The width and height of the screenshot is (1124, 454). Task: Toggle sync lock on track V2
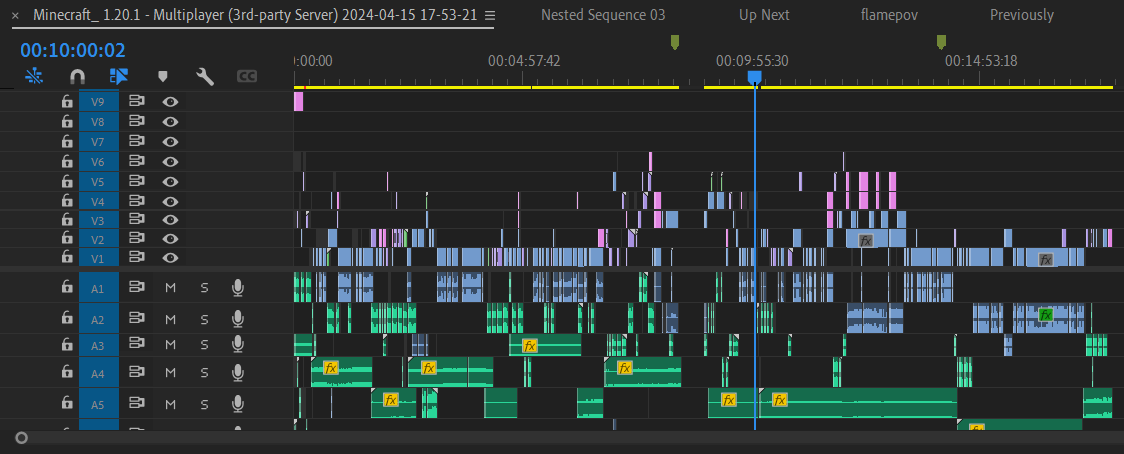(136, 238)
